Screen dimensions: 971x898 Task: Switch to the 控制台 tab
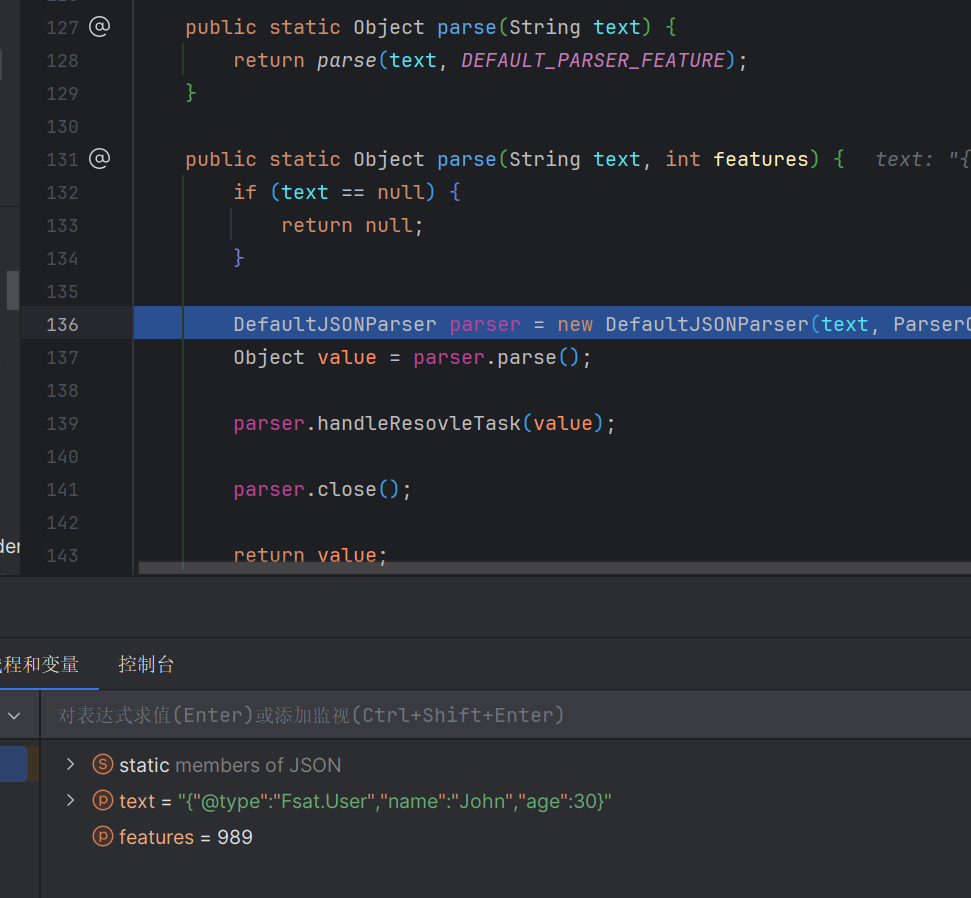click(x=146, y=664)
